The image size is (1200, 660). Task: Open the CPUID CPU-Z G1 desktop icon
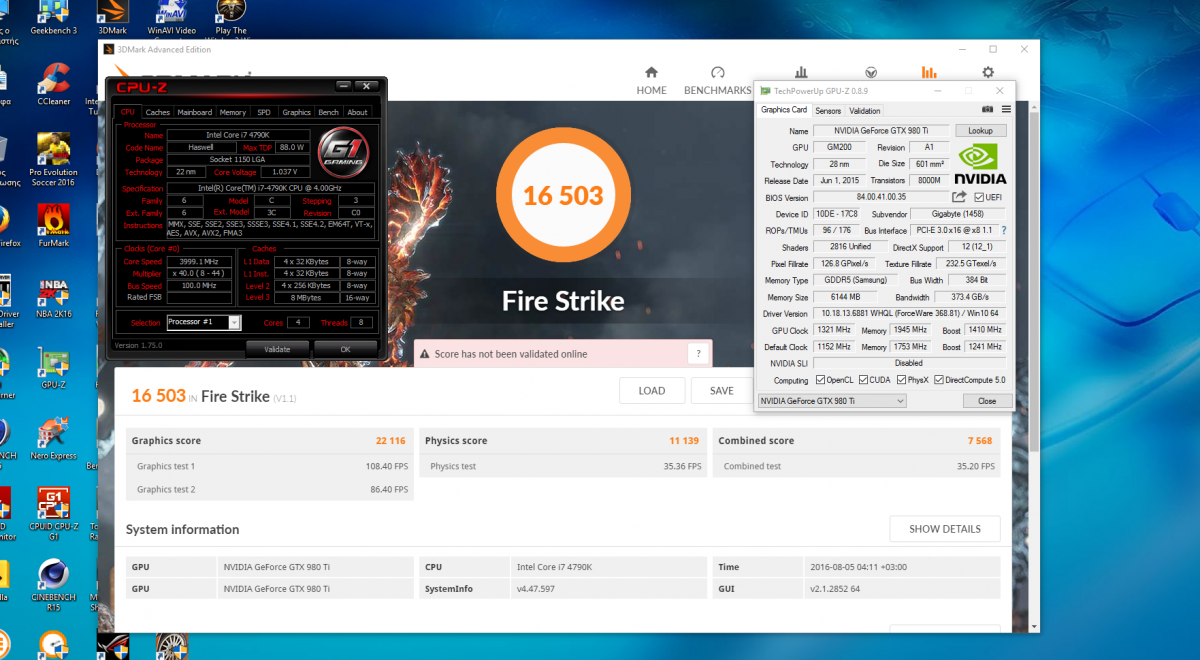[x=53, y=514]
